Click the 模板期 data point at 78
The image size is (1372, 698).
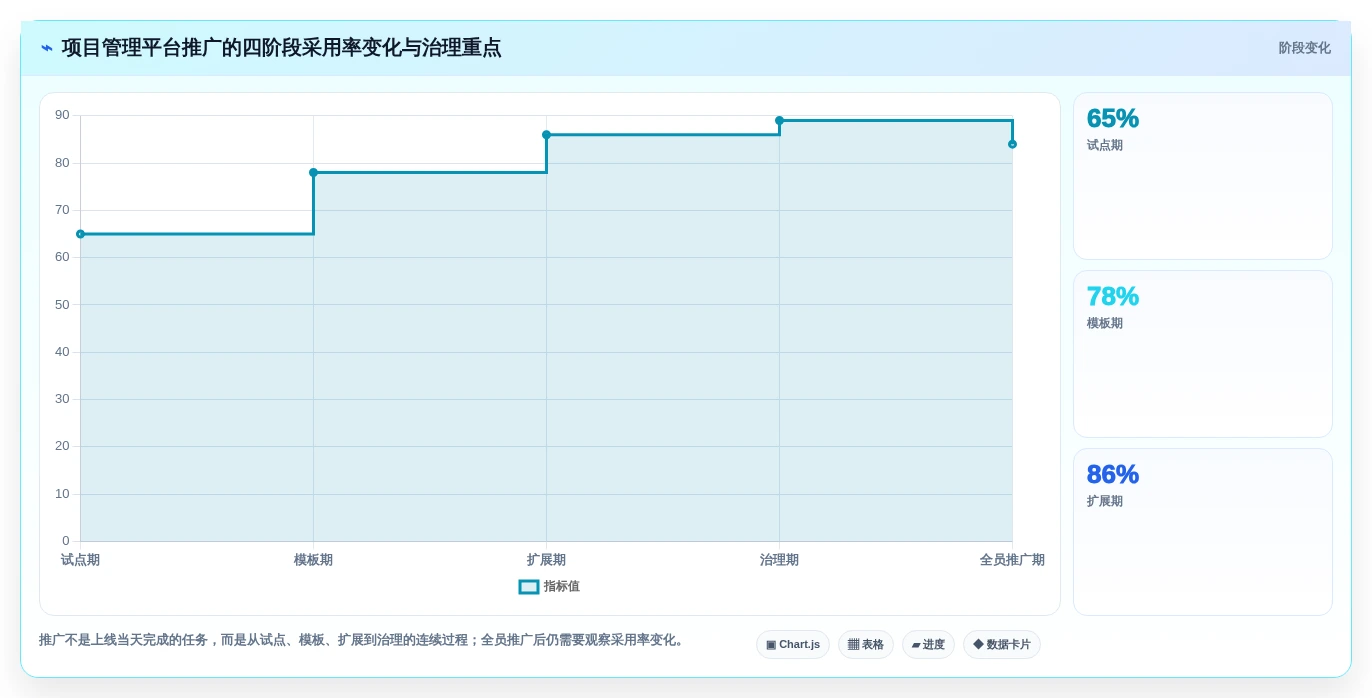(313, 172)
